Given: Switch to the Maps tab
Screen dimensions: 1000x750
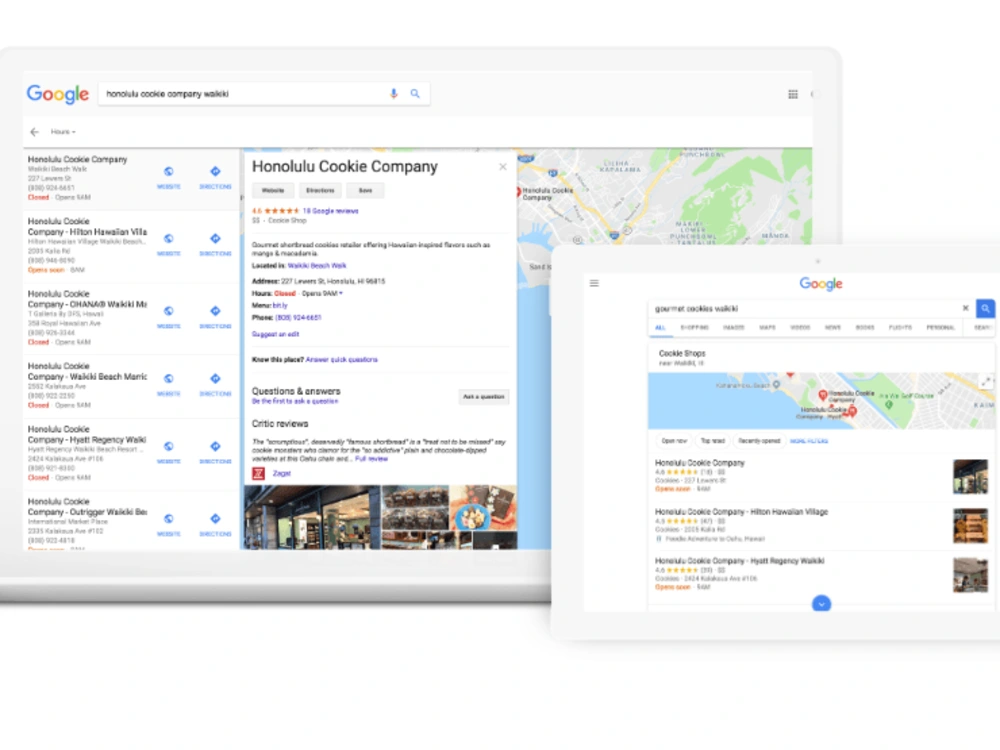Looking at the screenshot, I should (767, 328).
